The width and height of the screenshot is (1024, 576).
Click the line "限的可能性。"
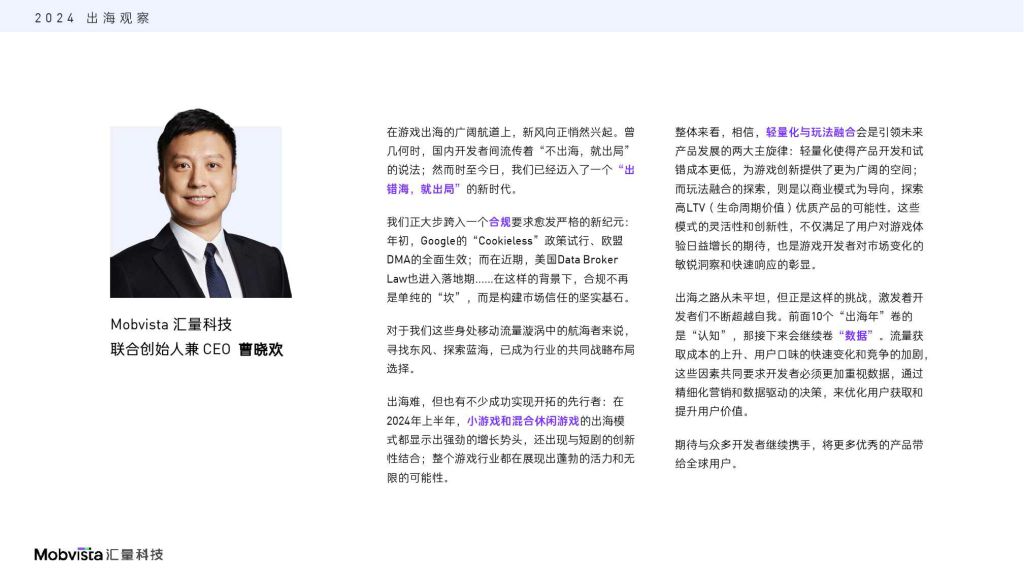tap(418, 478)
